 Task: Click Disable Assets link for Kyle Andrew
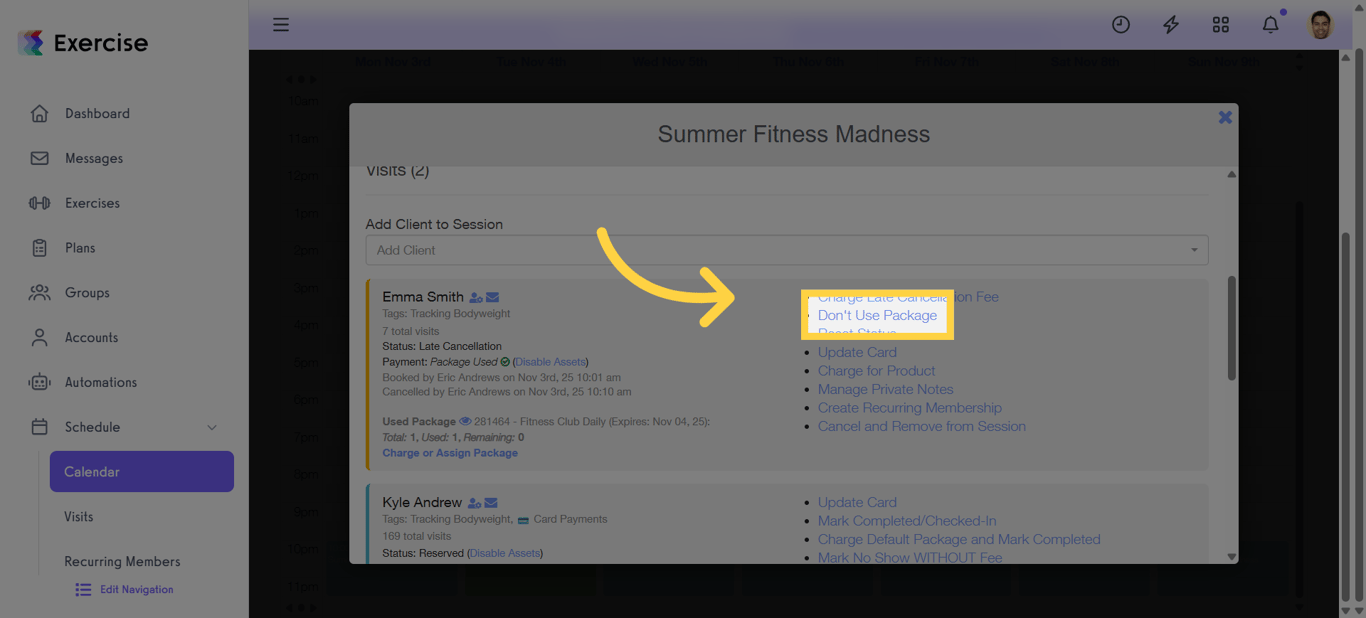(505, 553)
